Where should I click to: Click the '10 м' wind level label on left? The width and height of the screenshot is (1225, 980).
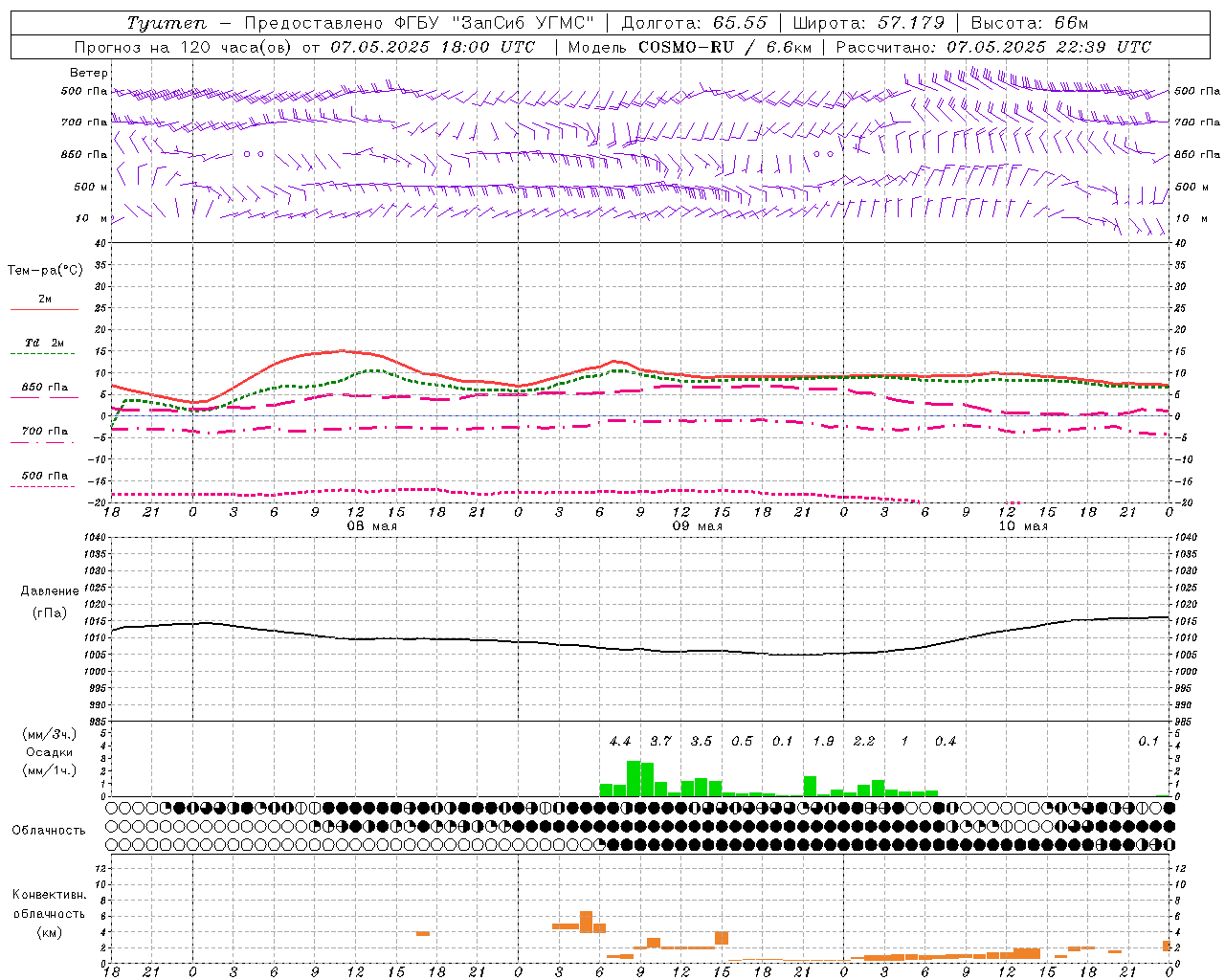(x=91, y=219)
